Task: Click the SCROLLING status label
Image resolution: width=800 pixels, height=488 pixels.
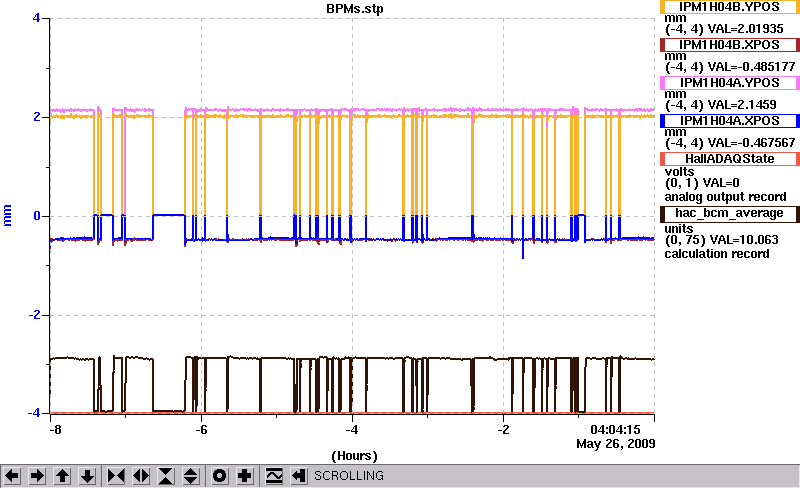Action: (x=349, y=476)
